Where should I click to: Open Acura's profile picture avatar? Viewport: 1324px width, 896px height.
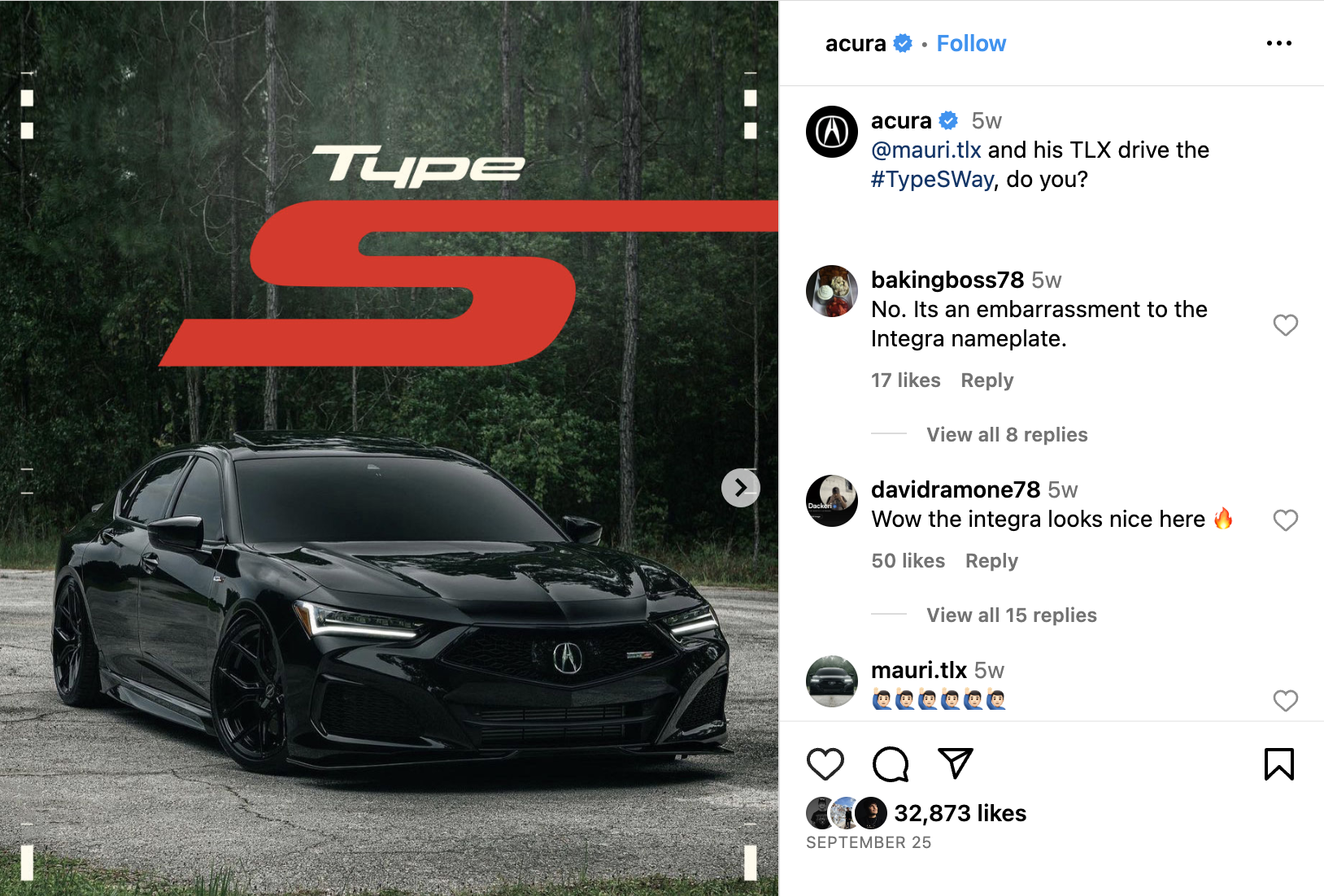click(831, 132)
